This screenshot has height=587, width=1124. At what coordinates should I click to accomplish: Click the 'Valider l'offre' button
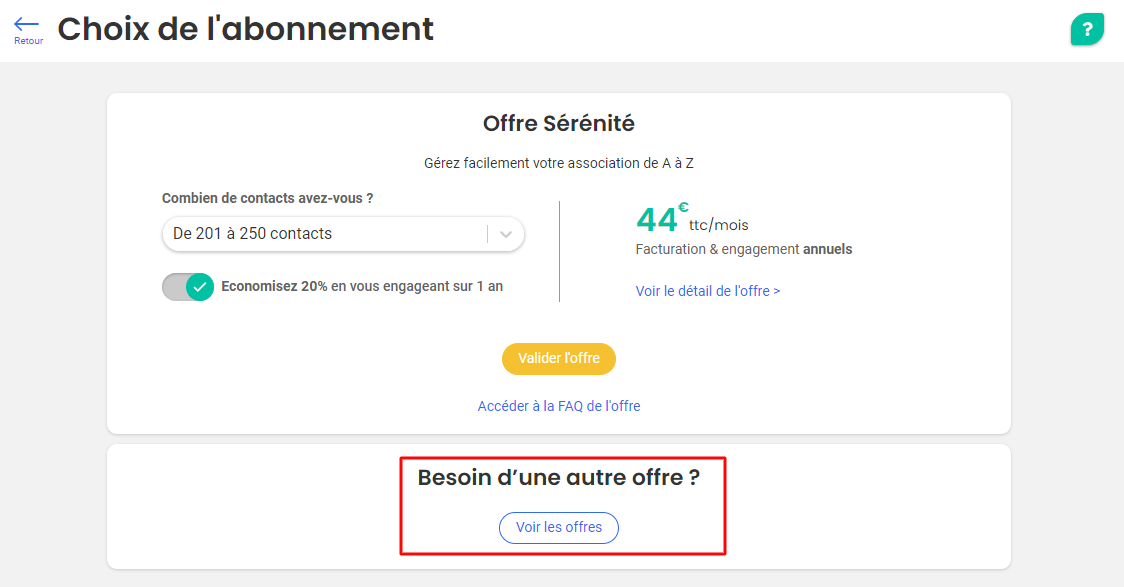[x=558, y=358]
